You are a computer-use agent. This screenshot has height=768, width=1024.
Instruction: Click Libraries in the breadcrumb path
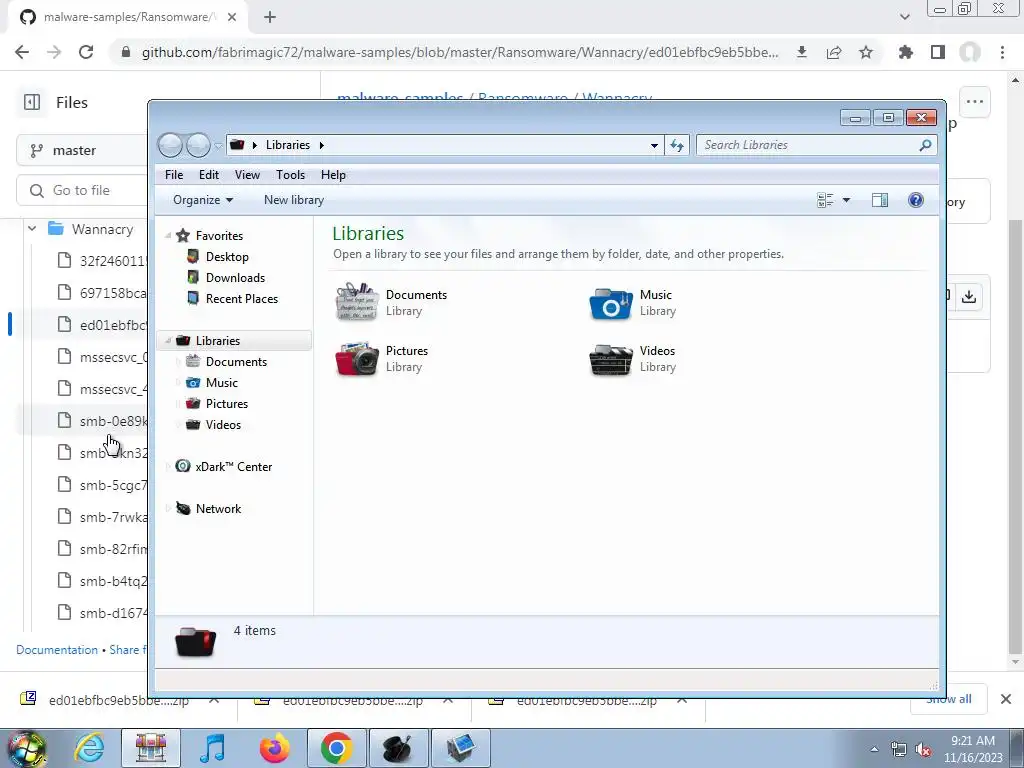[287, 145]
